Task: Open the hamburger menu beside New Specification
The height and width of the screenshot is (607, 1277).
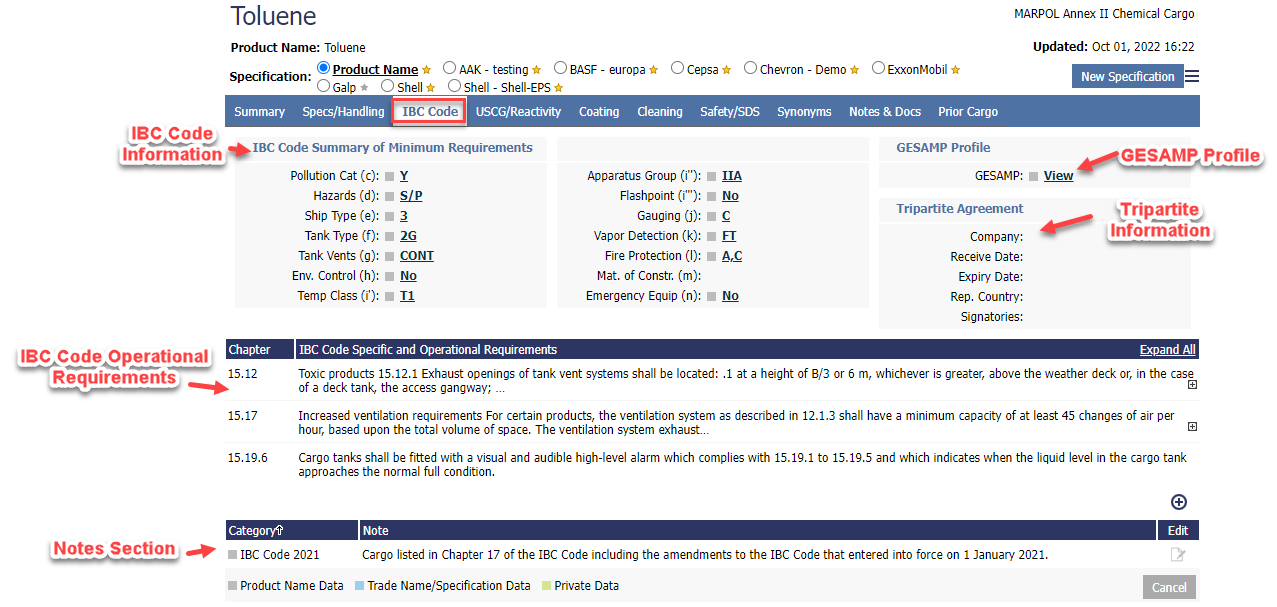Action: pyautogui.click(x=1192, y=77)
